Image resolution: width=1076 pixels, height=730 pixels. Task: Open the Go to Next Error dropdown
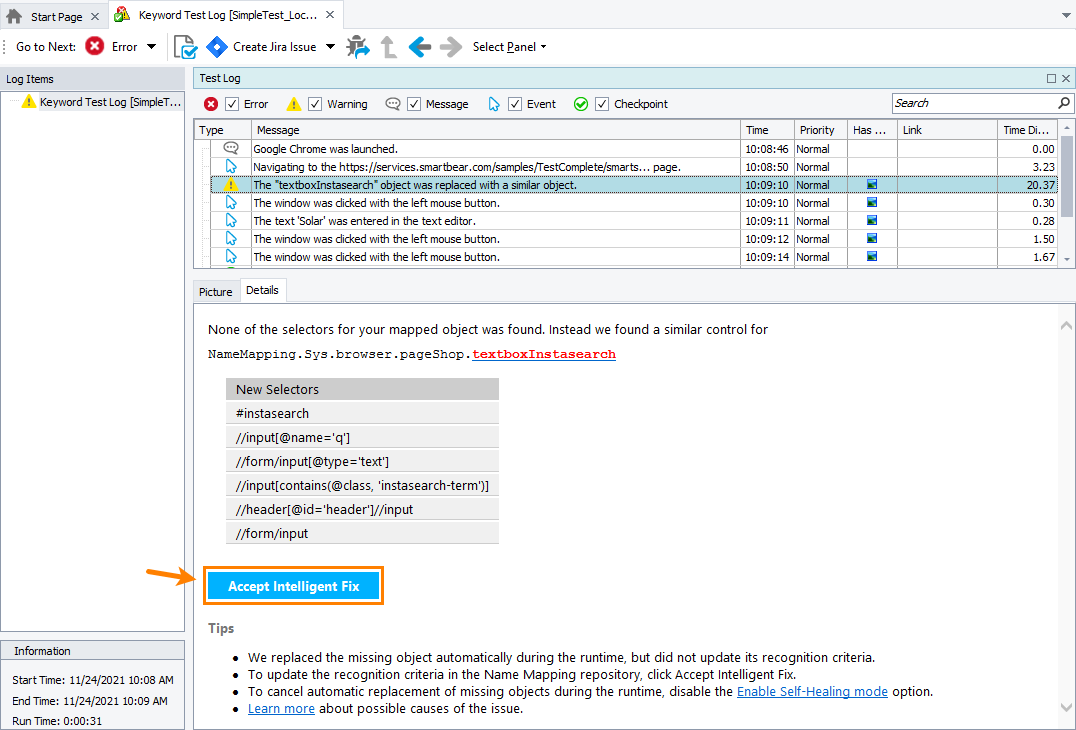(x=151, y=46)
